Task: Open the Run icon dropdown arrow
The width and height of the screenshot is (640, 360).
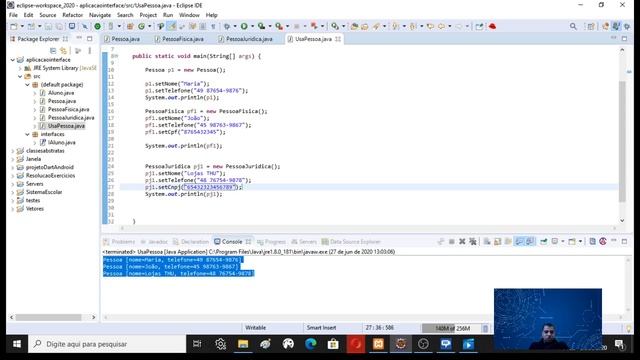Action: point(252,27)
